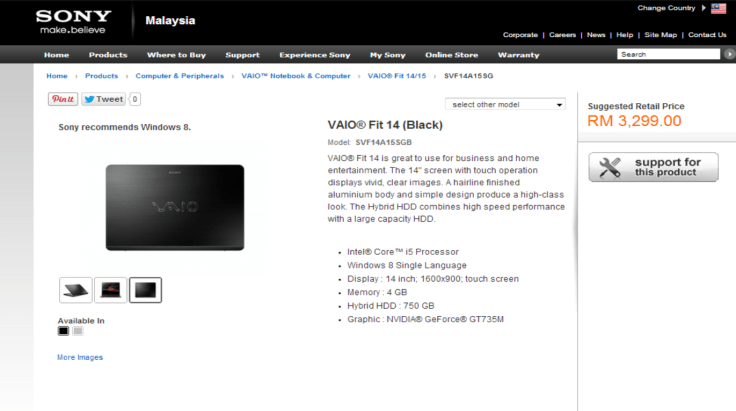Click the Malaysia flag icon
Image resolution: width=736 pixels, height=411 pixels.
[x=718, y=8]
